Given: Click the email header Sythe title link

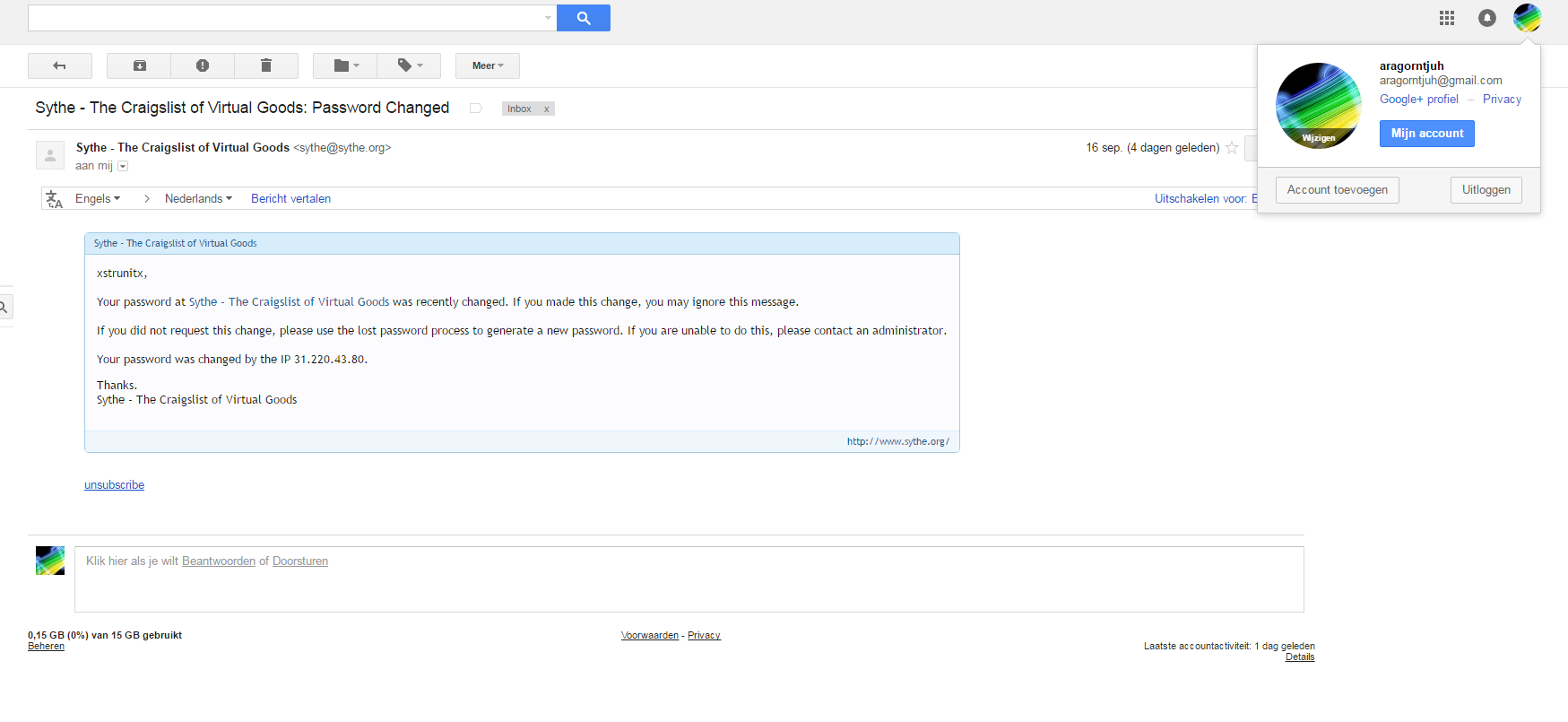Looking at the screenshot, I should [x=175, y=243].
